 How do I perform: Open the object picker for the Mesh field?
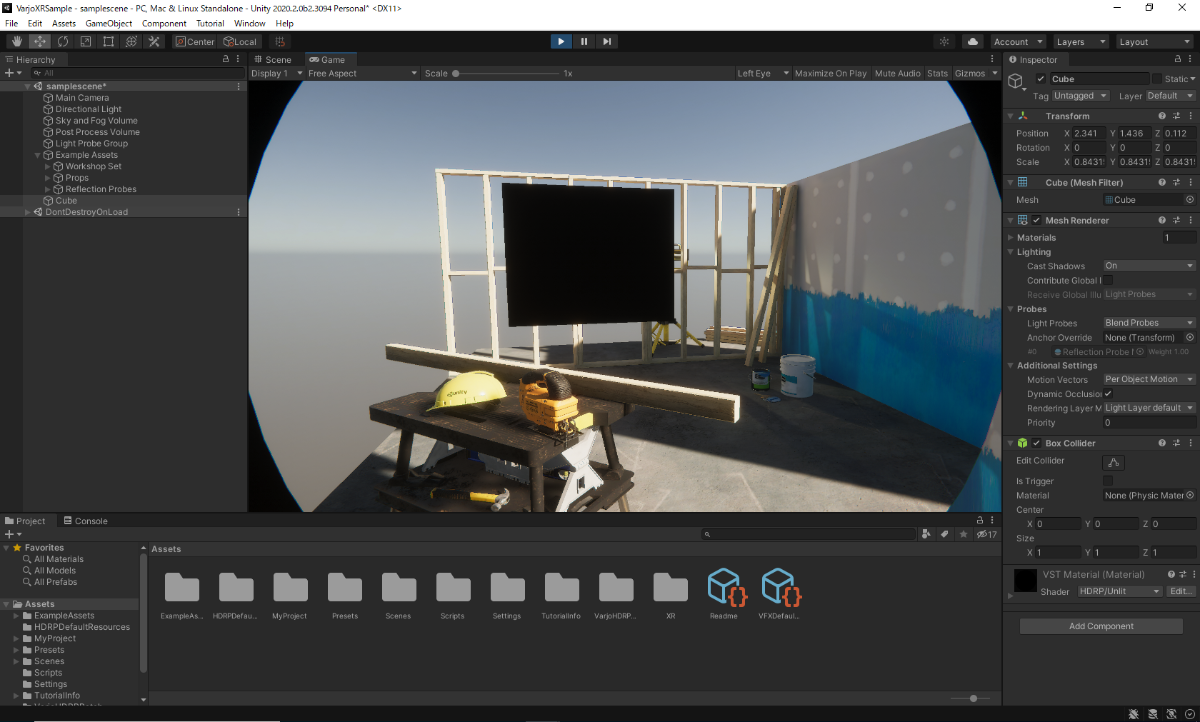click(1189, 200)
